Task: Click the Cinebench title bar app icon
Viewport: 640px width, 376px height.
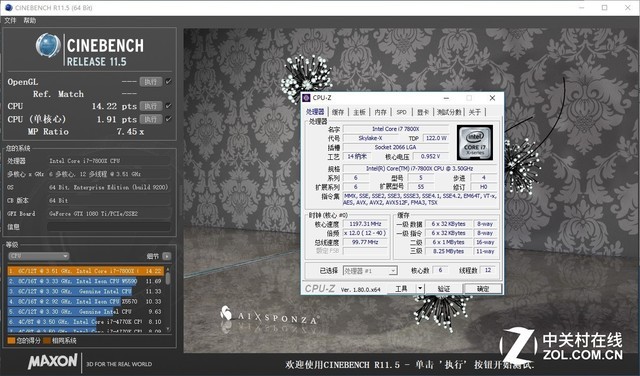Action: click(8, 7)
